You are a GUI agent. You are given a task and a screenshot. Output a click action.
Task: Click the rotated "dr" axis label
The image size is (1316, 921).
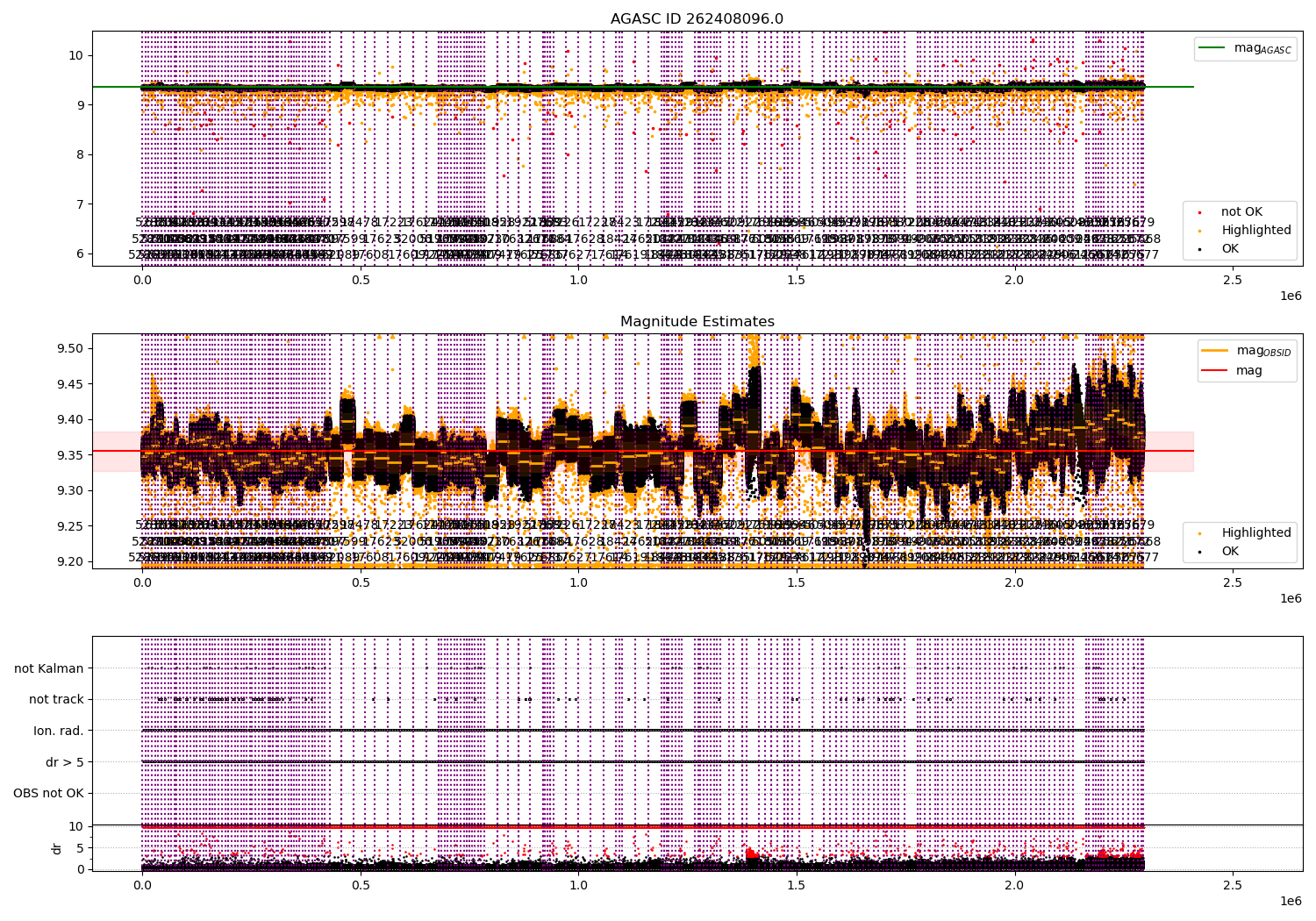click(56, 848)
